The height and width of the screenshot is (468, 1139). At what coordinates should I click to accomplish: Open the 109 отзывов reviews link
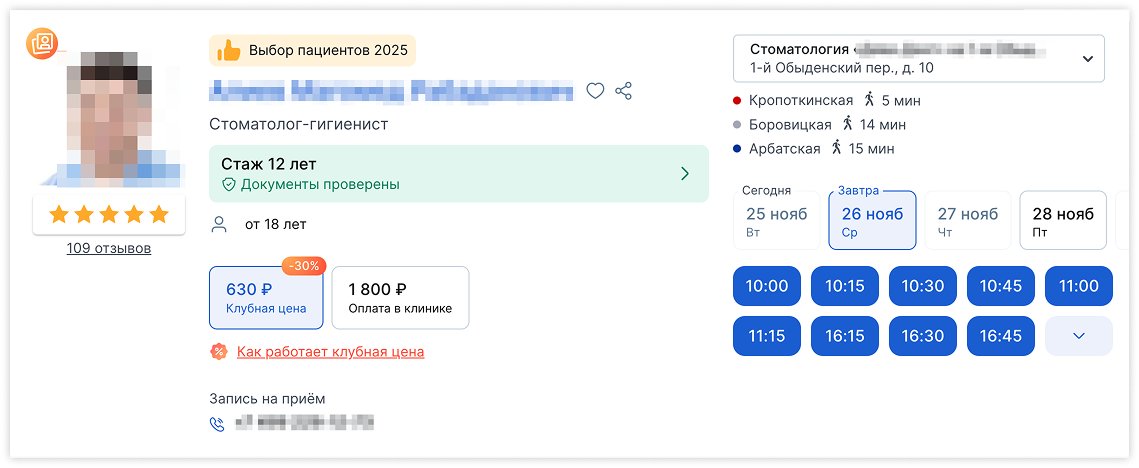109,248
